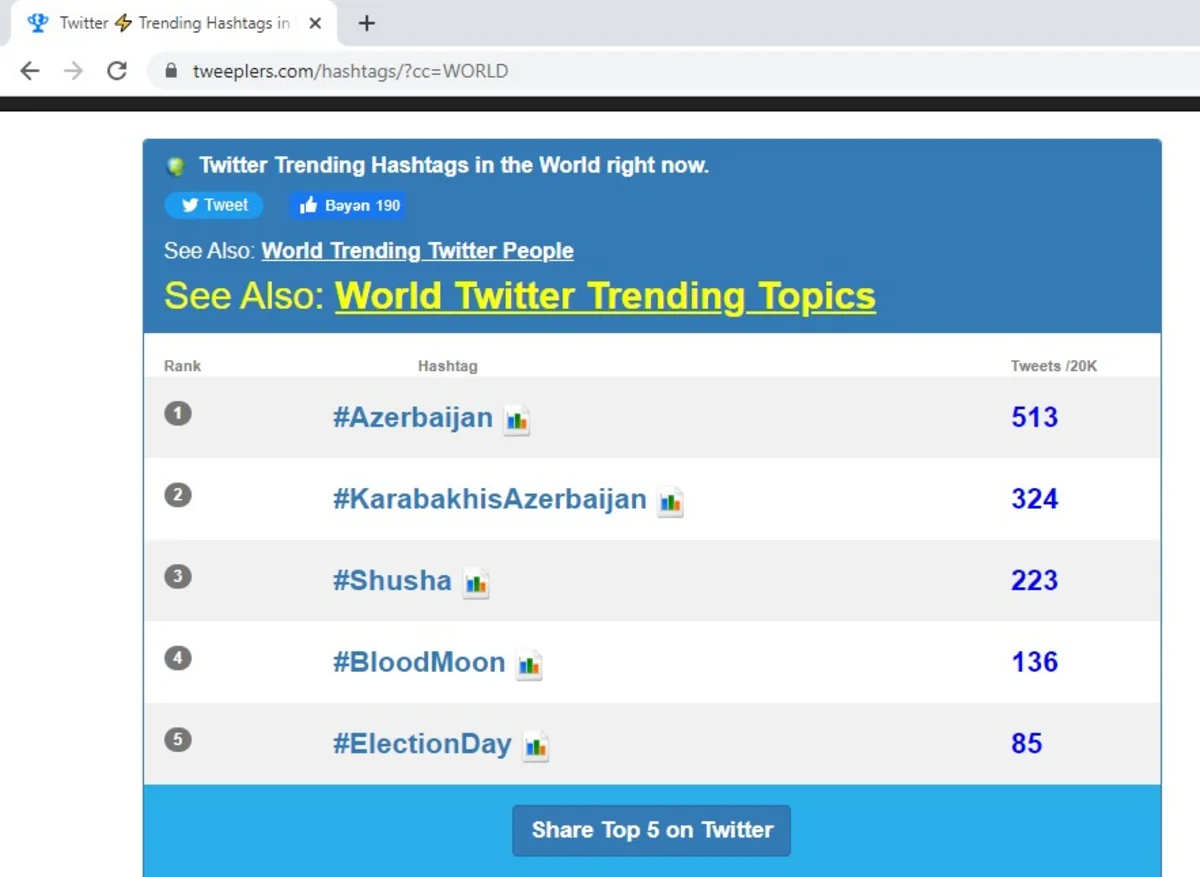Click the back navigation arrow
1200x877 pixels.
(30, 71)
